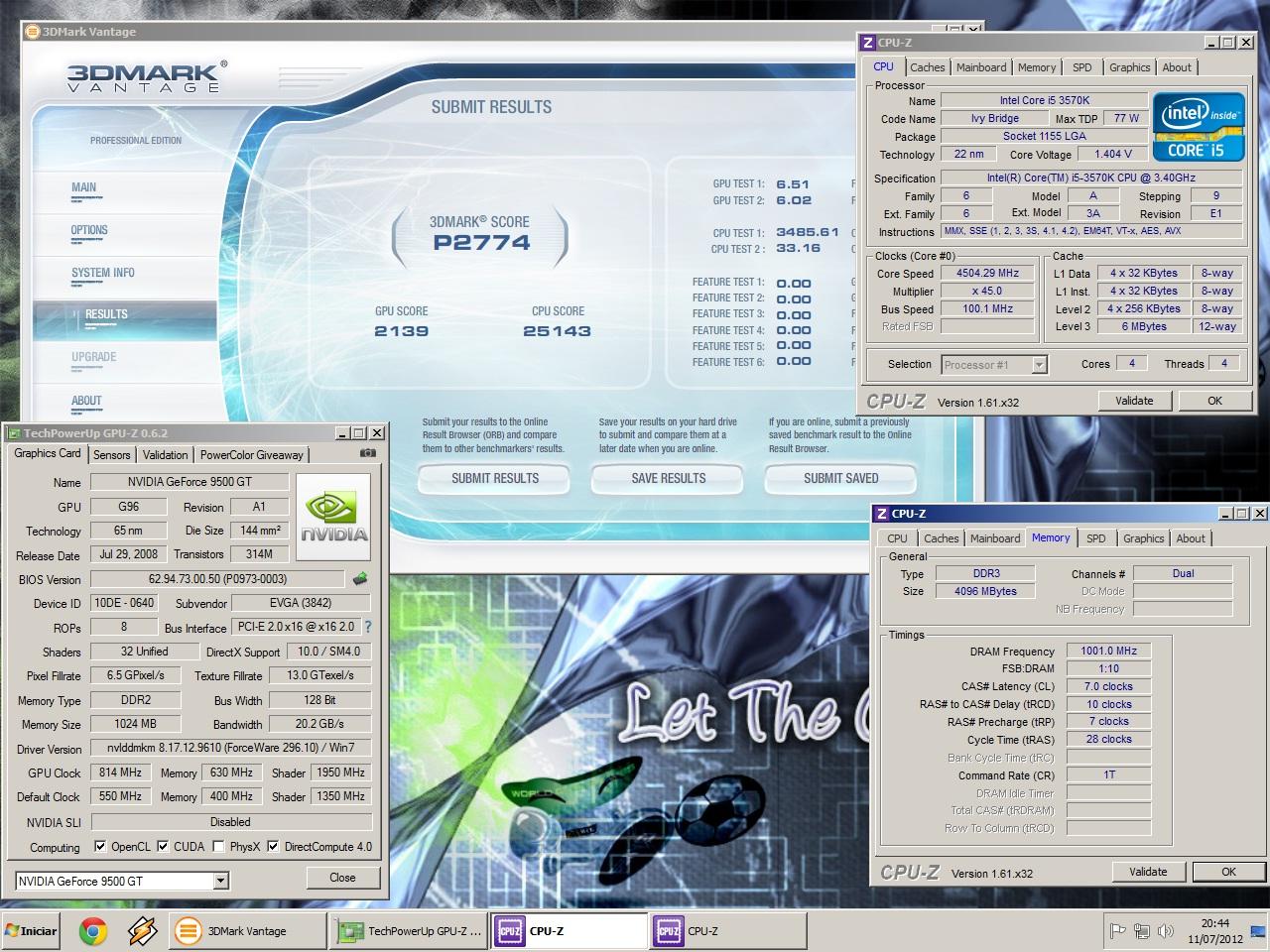
Task: Open SPD tab in upper CPU-Z window
Action: pyautogui.click(x=1082, y=67)
